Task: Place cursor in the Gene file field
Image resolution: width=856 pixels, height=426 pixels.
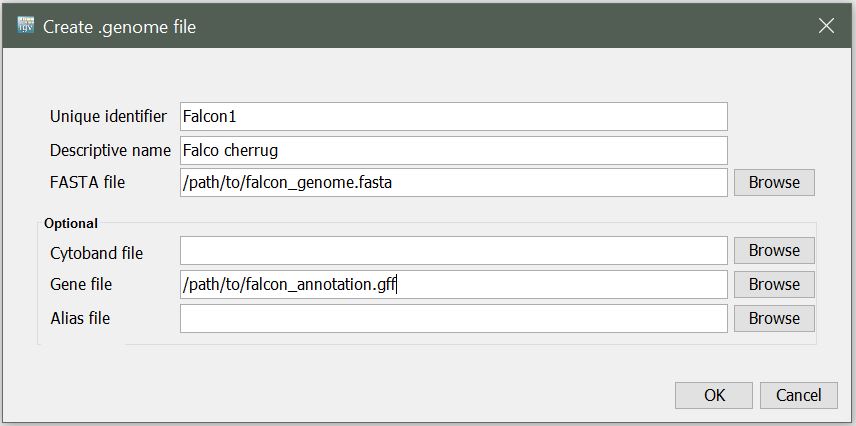Action: click(x=453, y=284)
